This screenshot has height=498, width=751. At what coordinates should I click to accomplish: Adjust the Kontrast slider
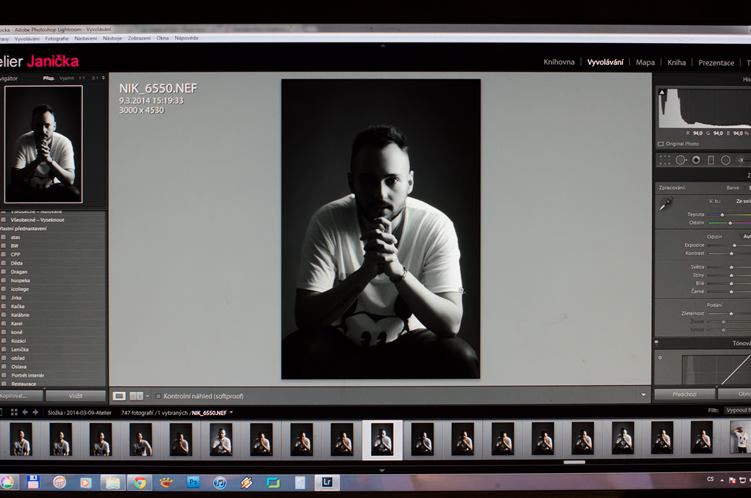(731, 253)
